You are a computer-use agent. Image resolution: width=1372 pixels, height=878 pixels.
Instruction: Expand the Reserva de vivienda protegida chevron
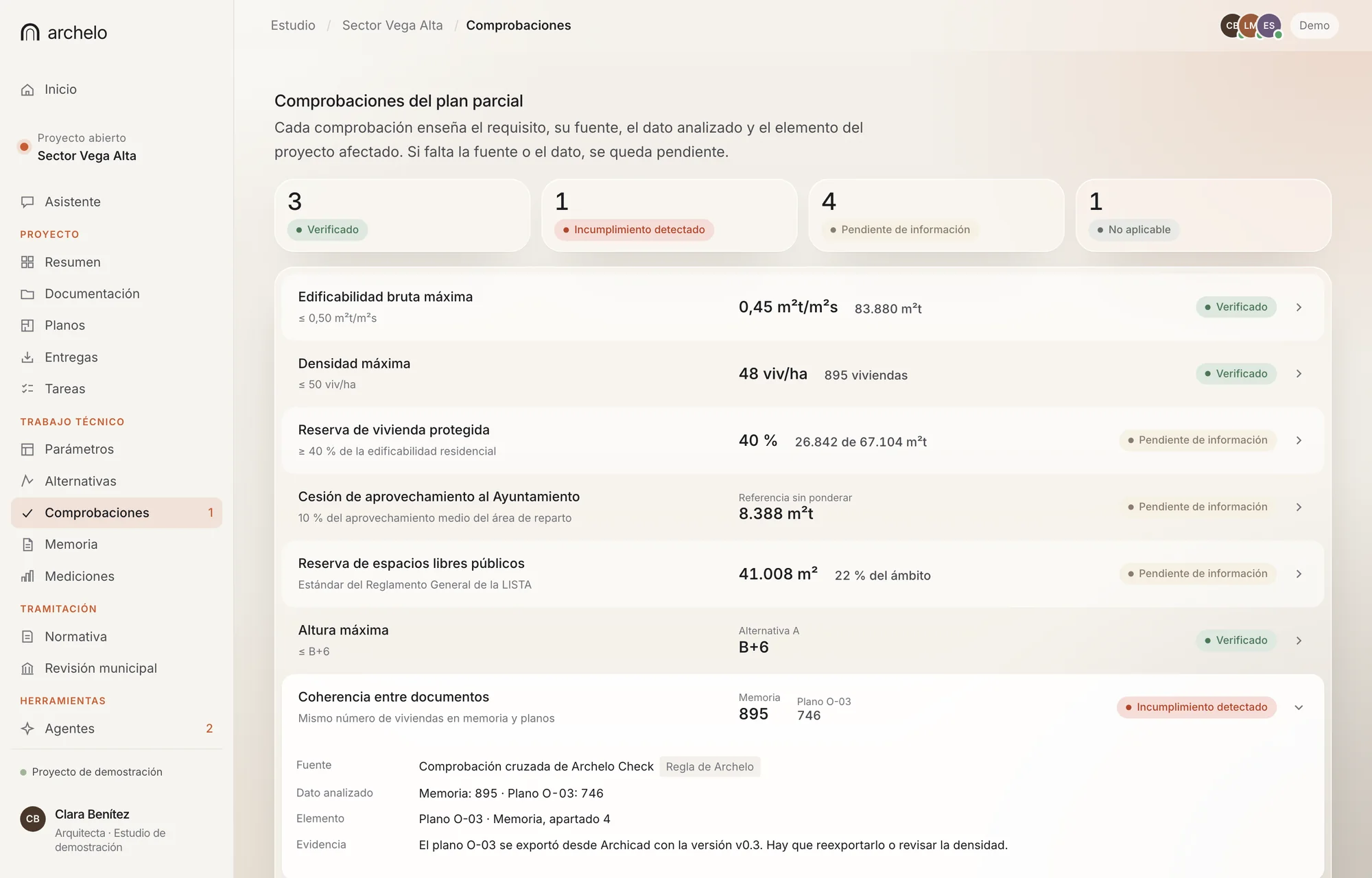click(1299, 440)
